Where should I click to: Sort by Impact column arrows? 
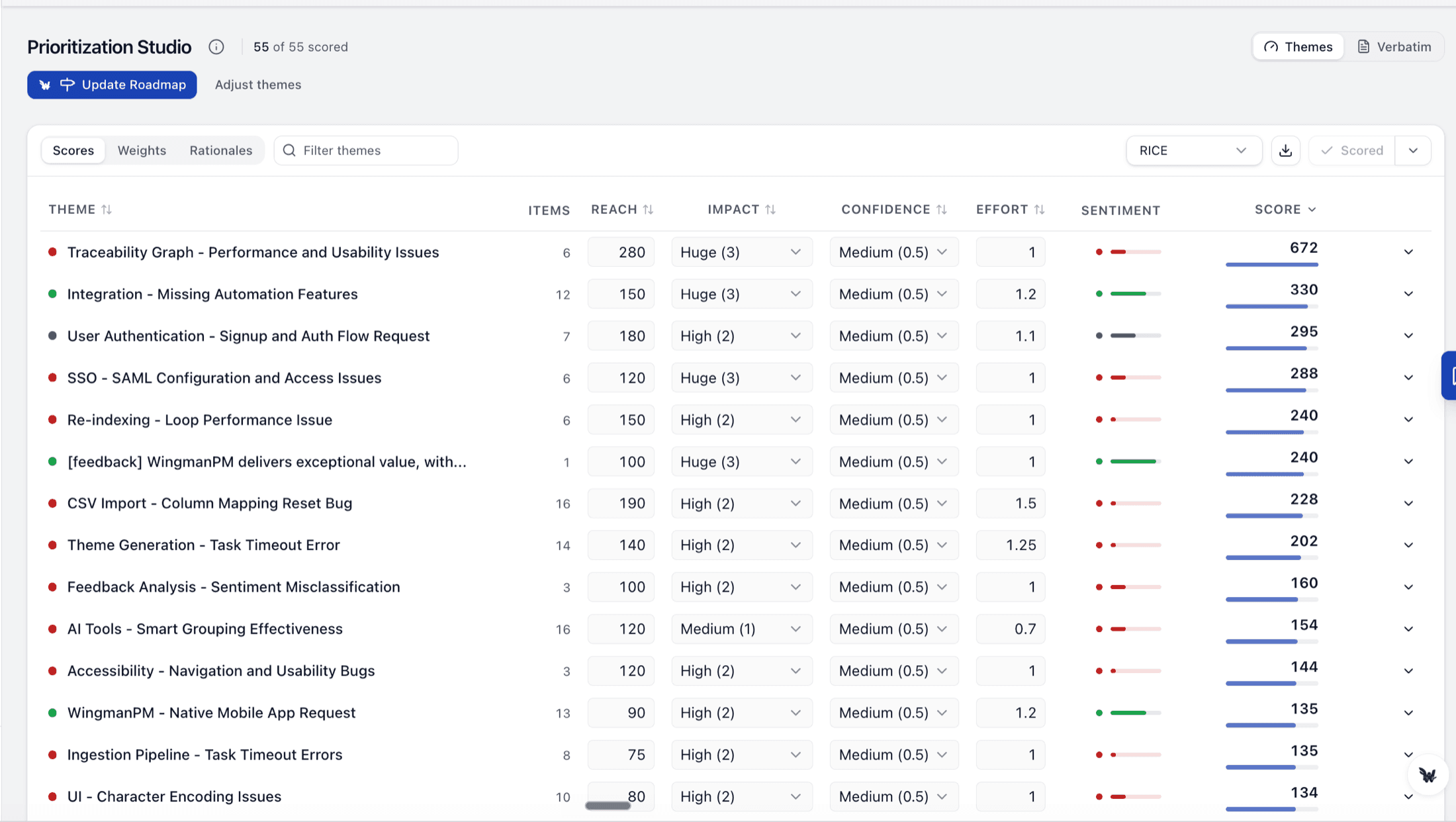(770, 210)
